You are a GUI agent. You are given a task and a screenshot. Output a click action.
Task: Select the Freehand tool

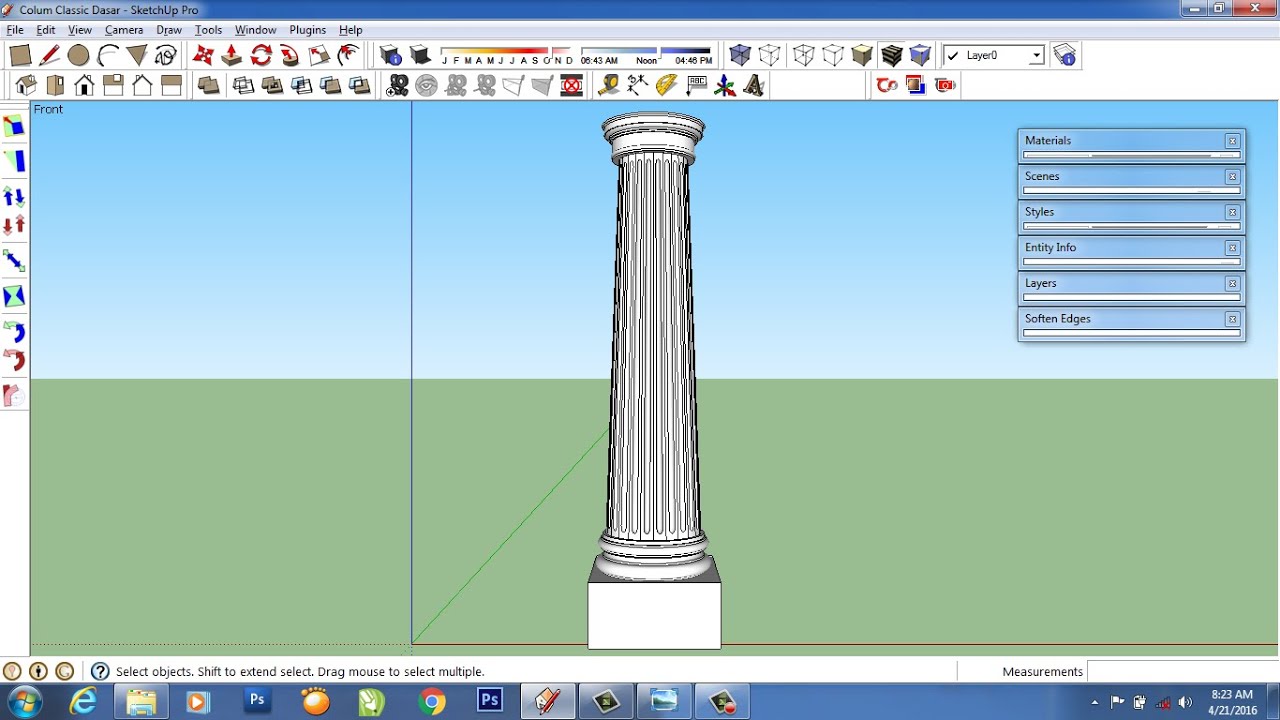pos(166,56)
